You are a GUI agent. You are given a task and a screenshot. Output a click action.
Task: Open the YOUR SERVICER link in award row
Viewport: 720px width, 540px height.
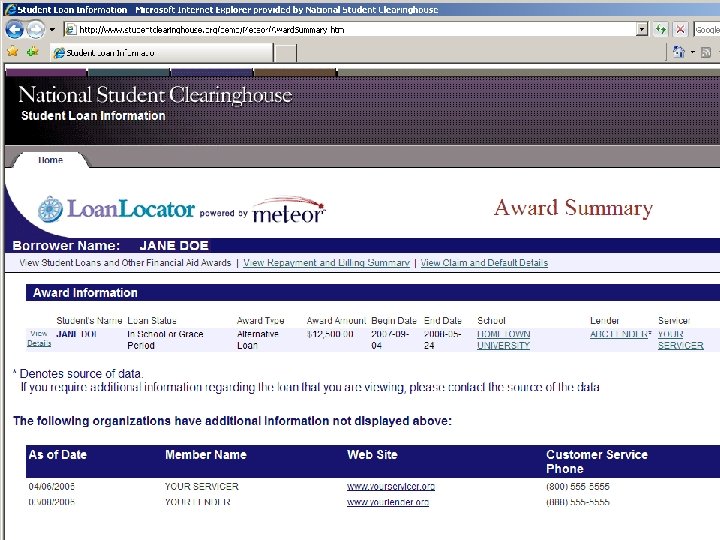681,340
